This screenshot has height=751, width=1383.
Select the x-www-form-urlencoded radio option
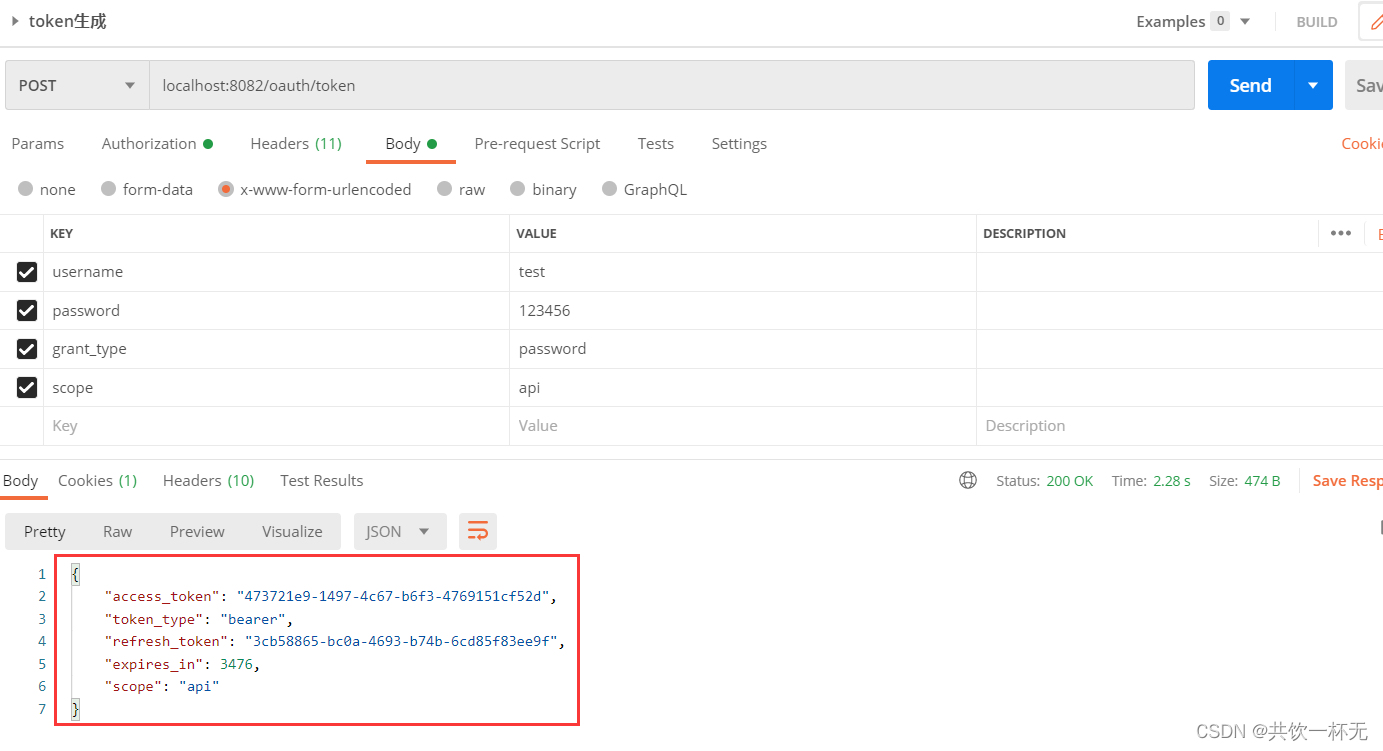[226, 189]
